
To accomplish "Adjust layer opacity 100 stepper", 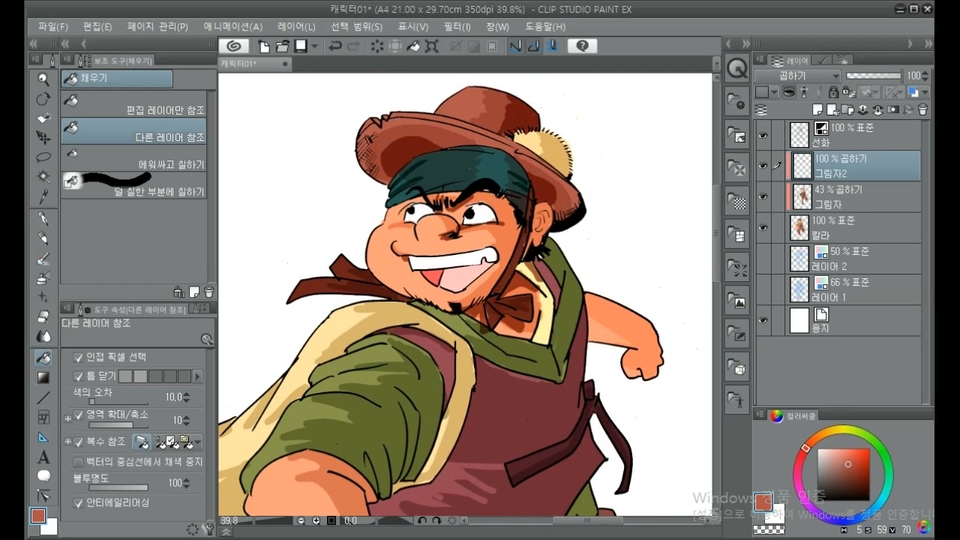I will point(925,76).
